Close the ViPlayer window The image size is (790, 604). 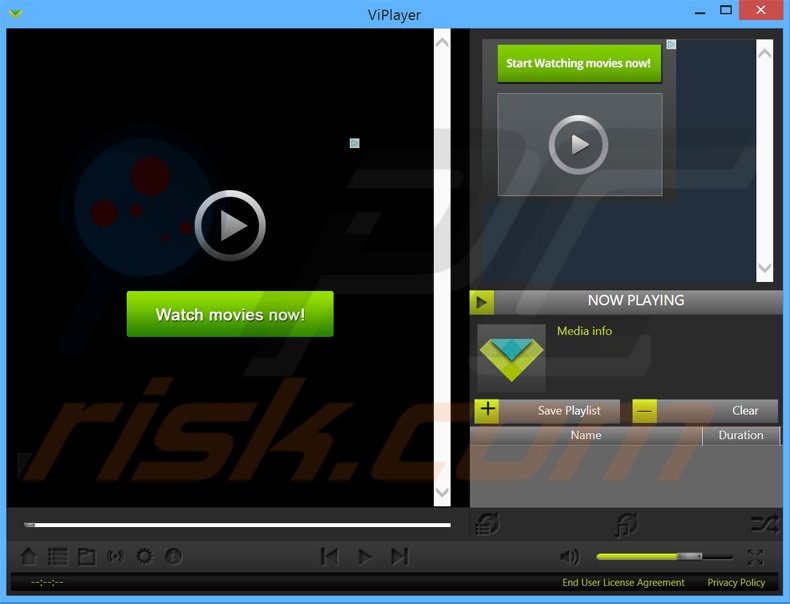click(760, 10)
